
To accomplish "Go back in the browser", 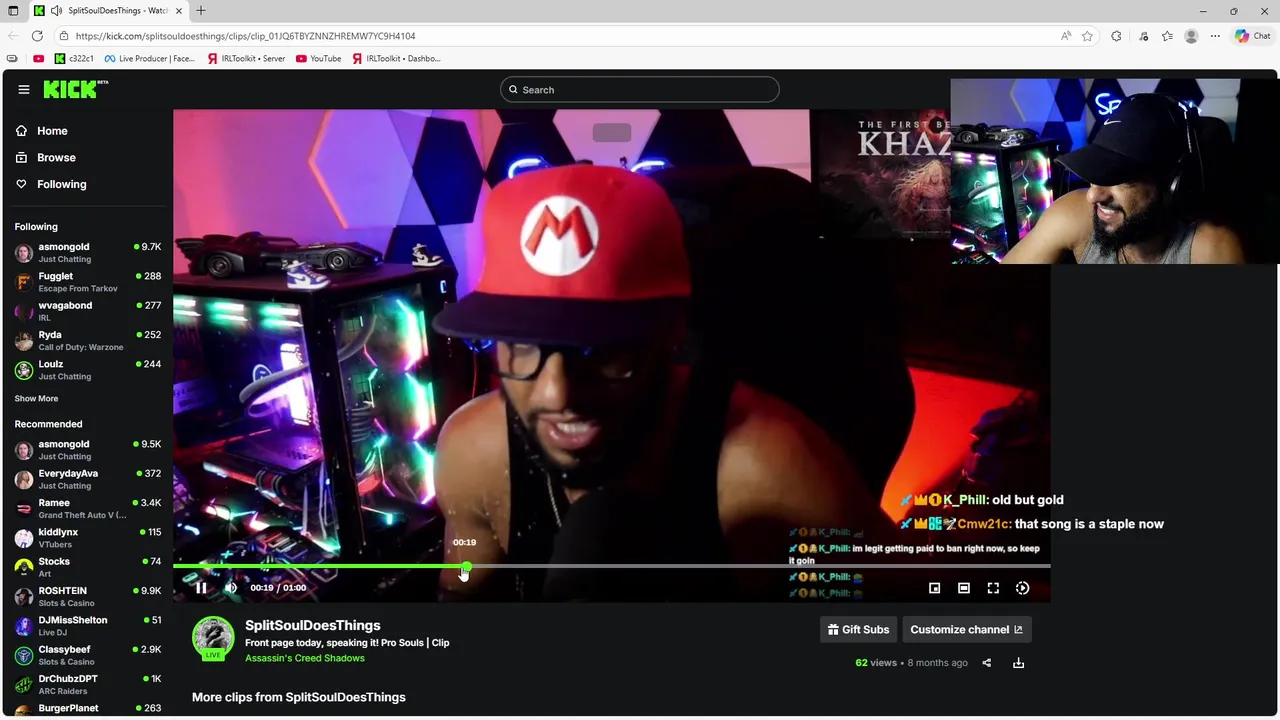I will 12,36.
